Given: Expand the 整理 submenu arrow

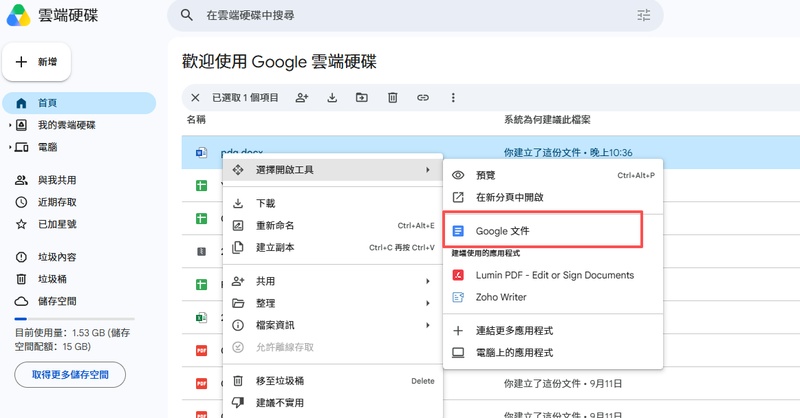Looking at the screenshot, I should [x=428, y=303].
